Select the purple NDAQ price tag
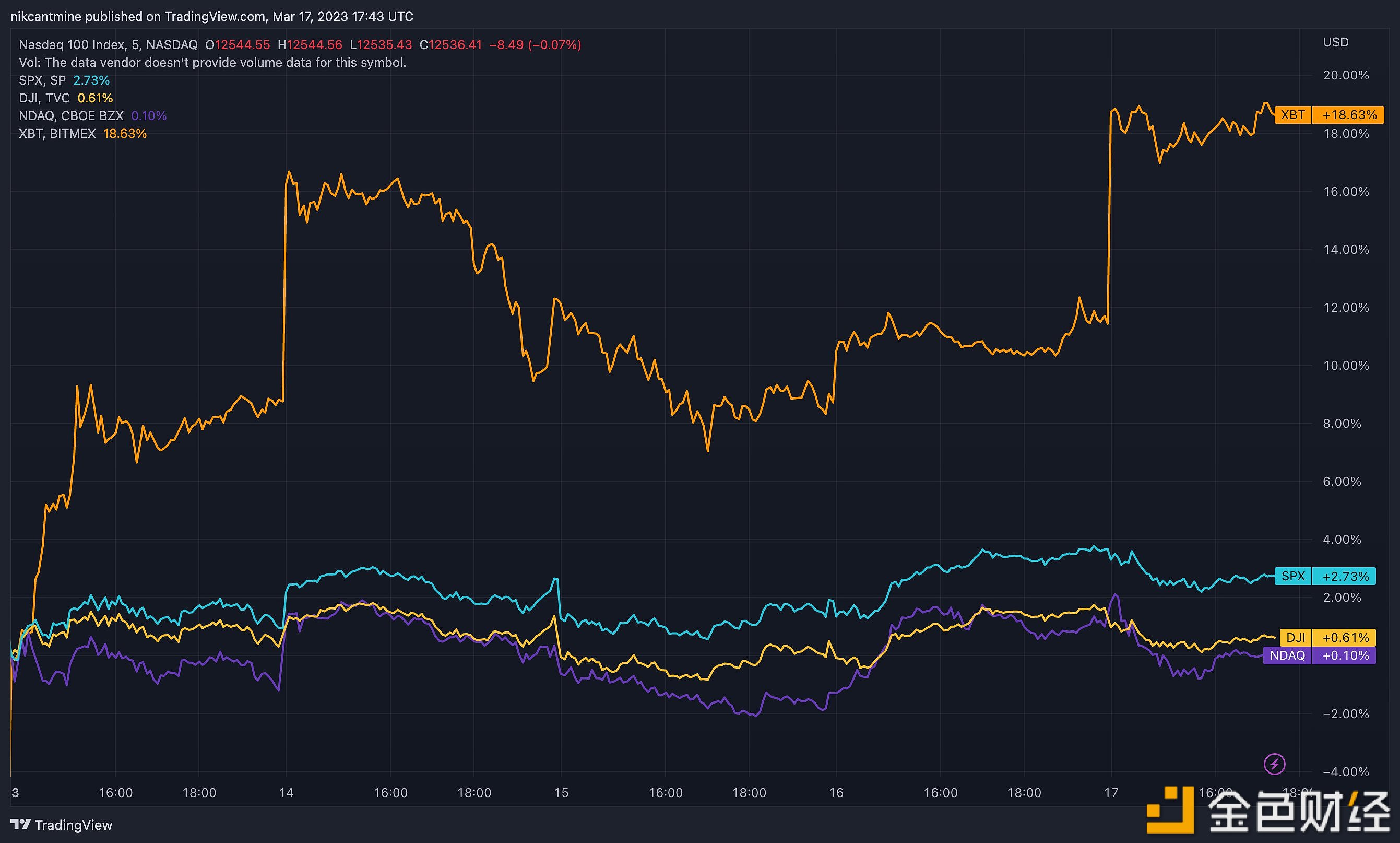Image resolution: width=1400 pixels, height=843 pixels. pyautogui.click(x=1287, y=655)
